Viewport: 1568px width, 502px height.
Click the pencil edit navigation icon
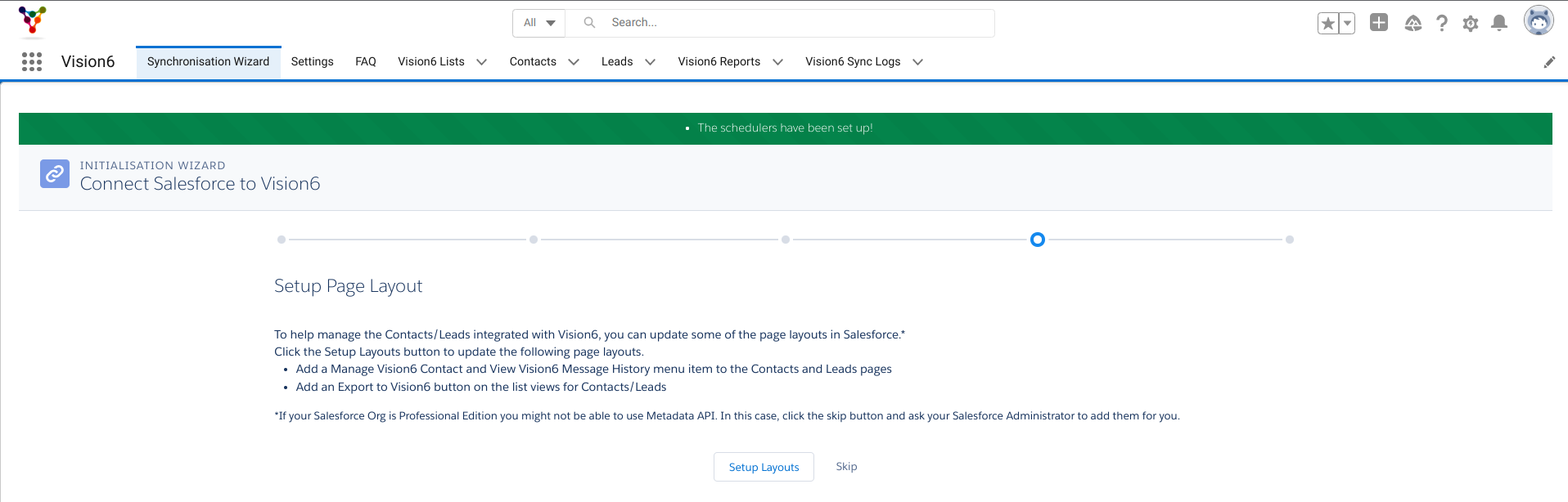(1549, 62)
